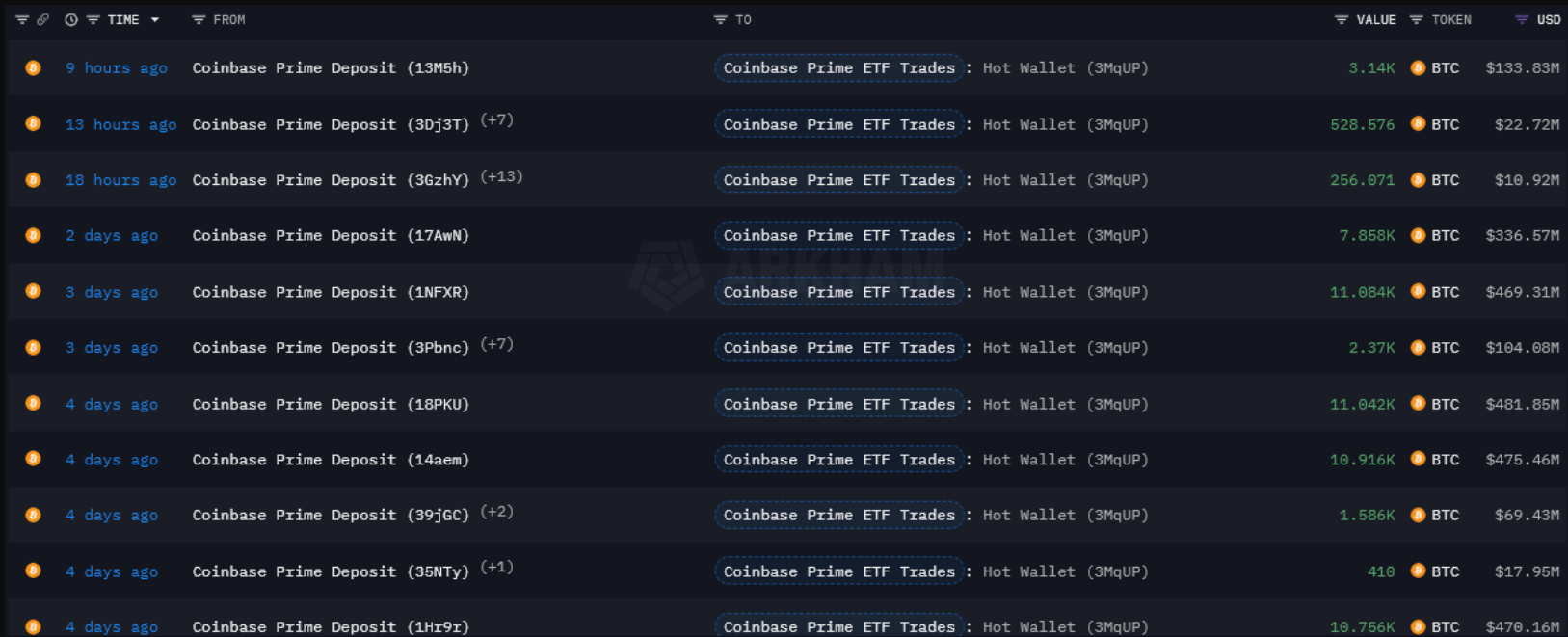Screen dimensions: 1568x637
Task: Click the Bitcoin icon on the 9 hours ago row
Action: (33, 67)
